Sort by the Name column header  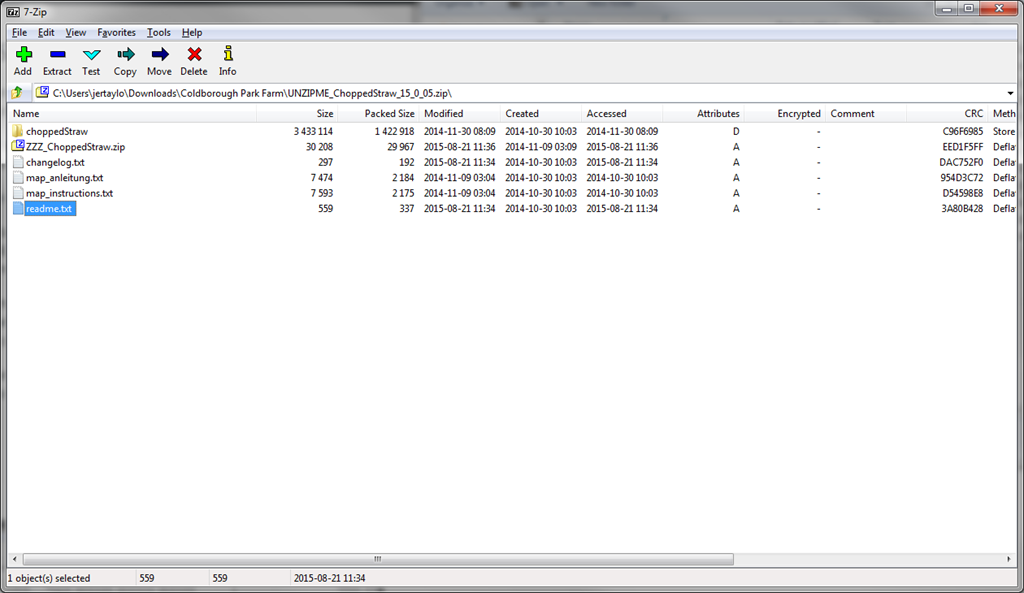click(133, 114)
